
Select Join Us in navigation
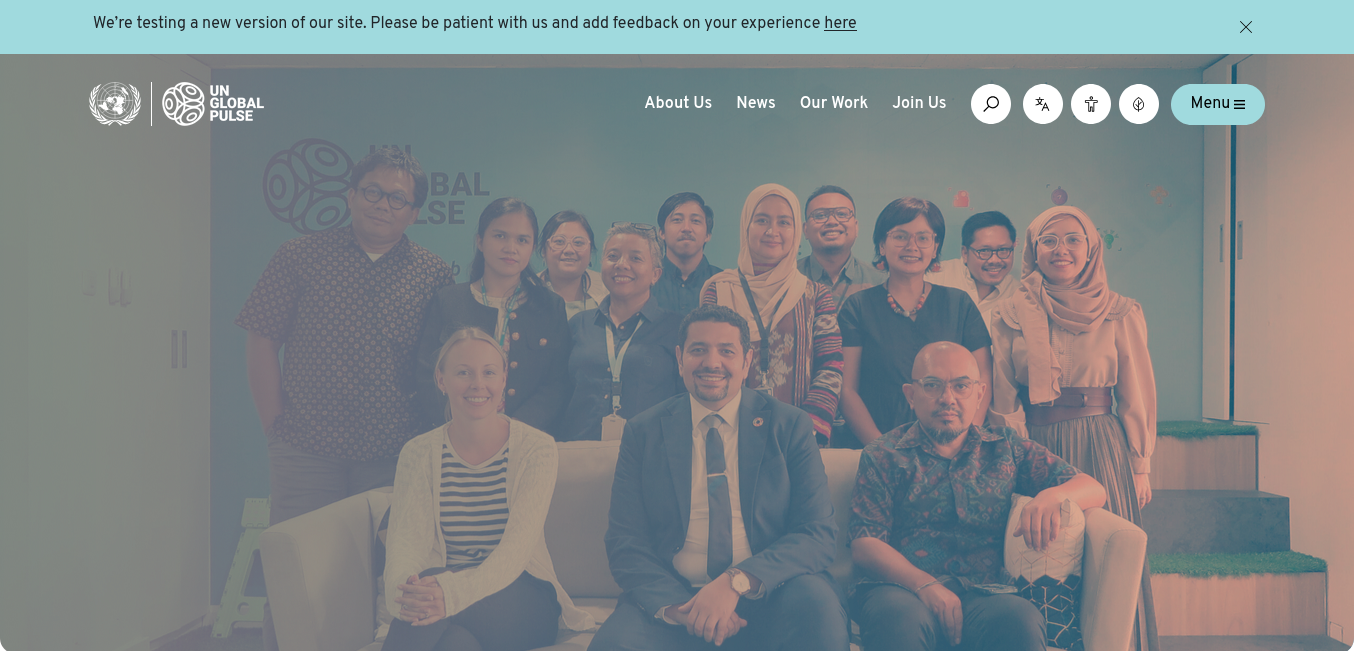tap(919, 103)
